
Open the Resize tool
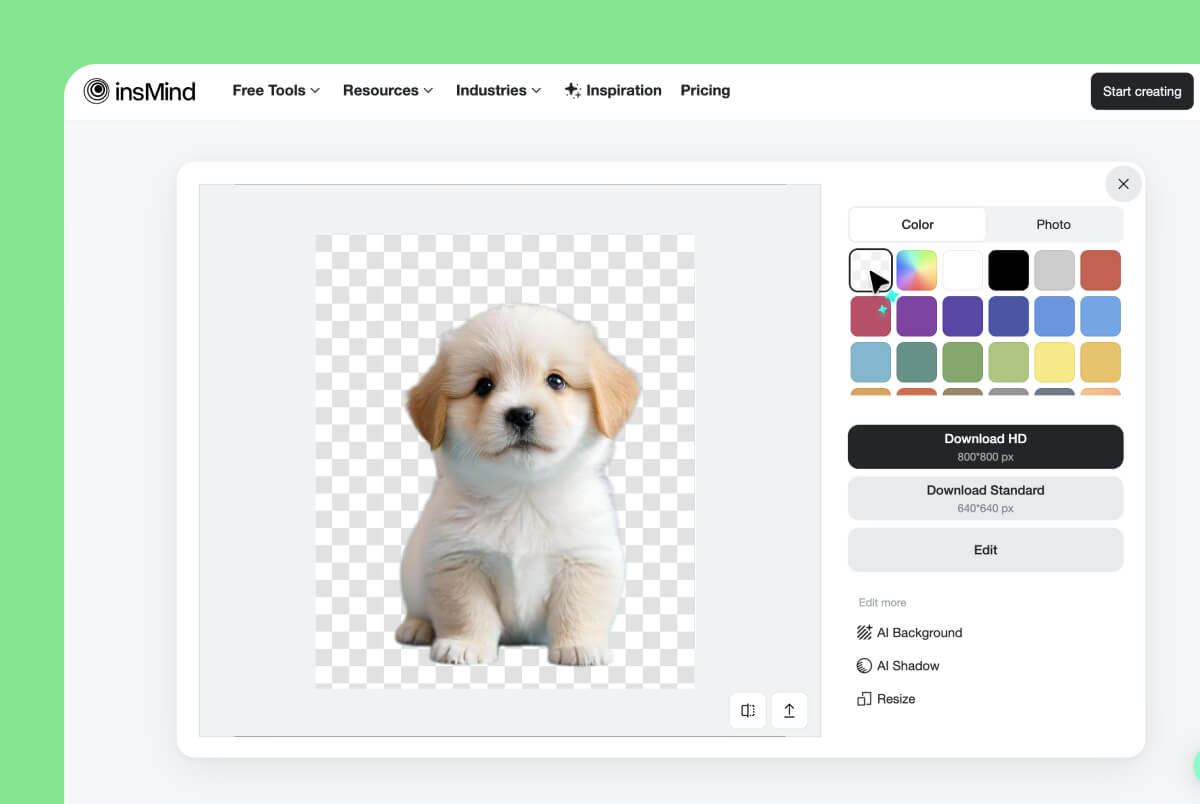886,698
